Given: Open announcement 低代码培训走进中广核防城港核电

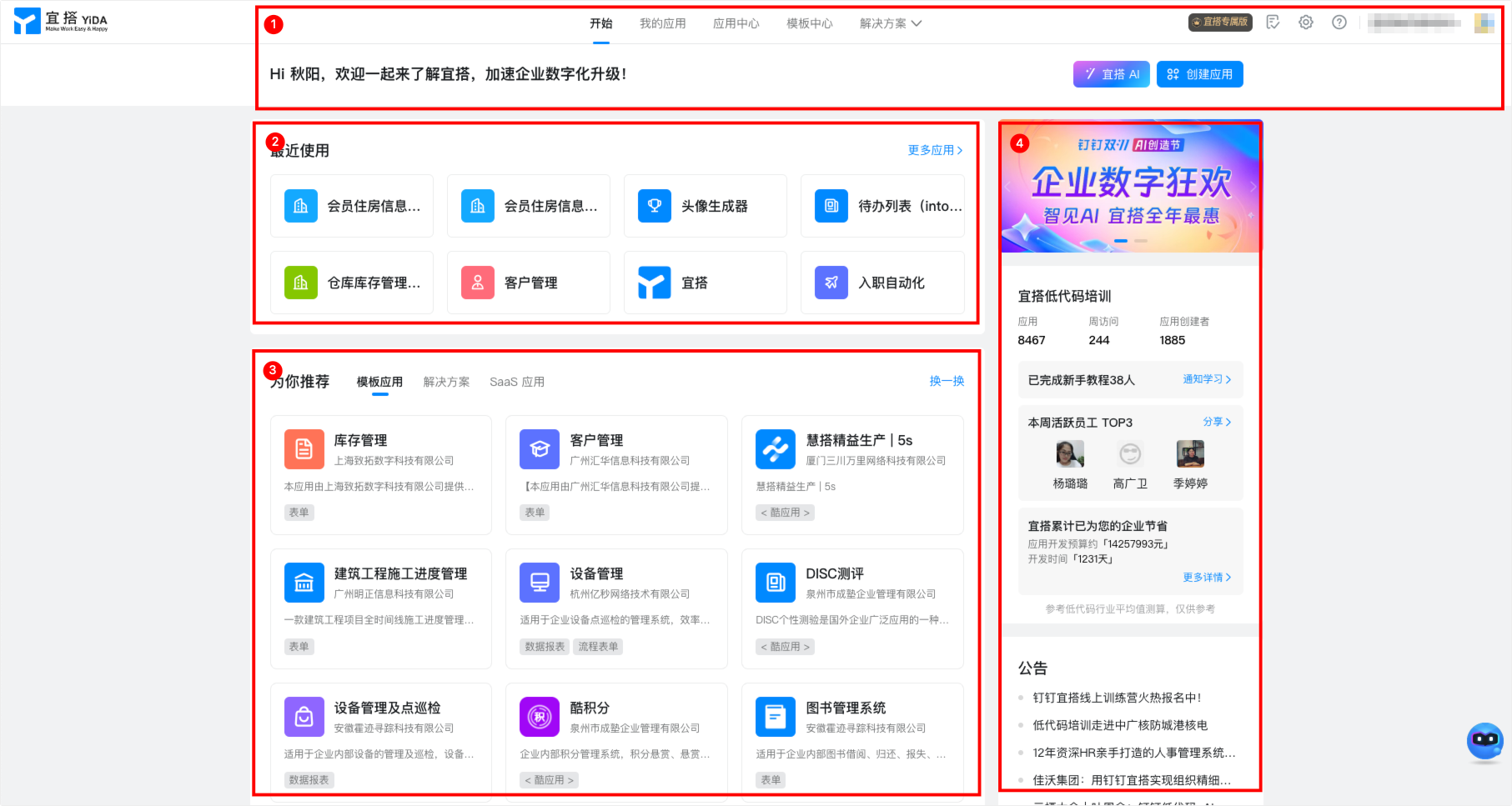Looking at the screenshot, I should pos(1120,725).
